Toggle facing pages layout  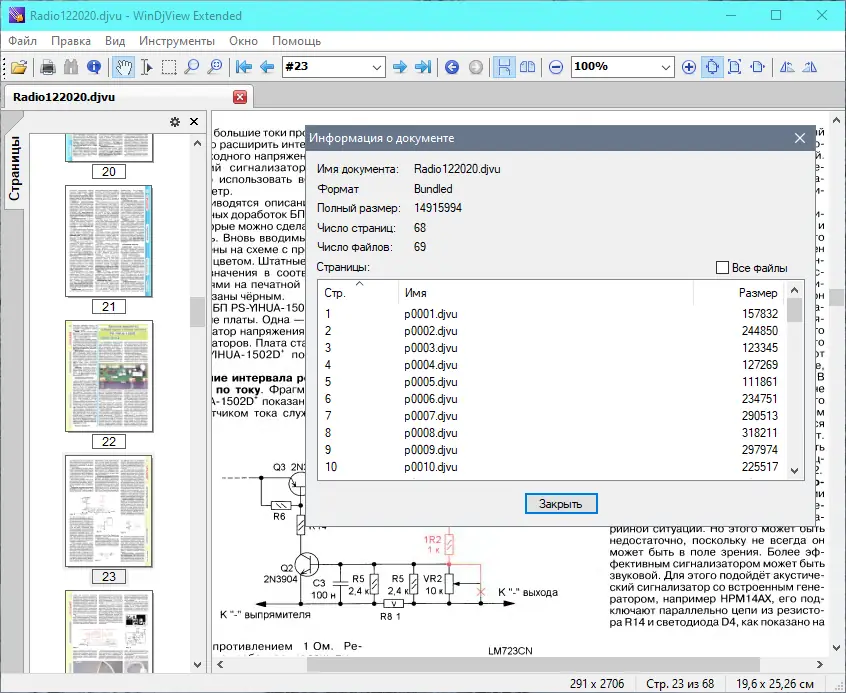[x=527, y=67]
